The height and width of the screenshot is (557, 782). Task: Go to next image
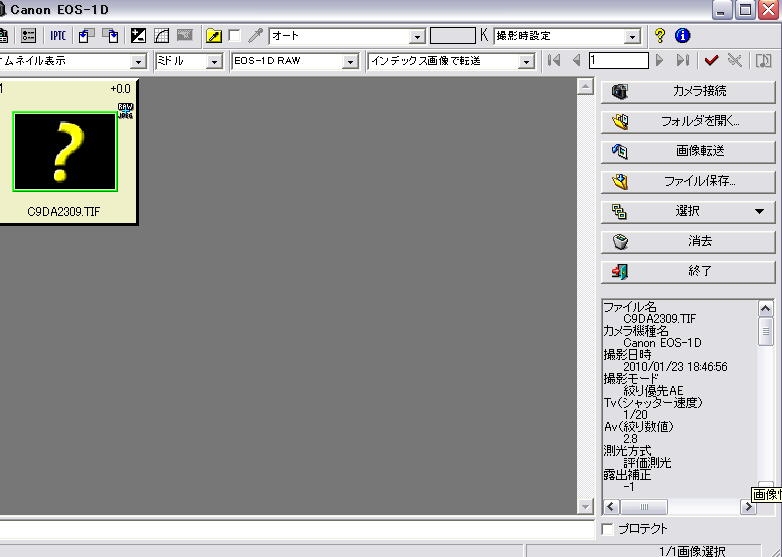point(660,60)
